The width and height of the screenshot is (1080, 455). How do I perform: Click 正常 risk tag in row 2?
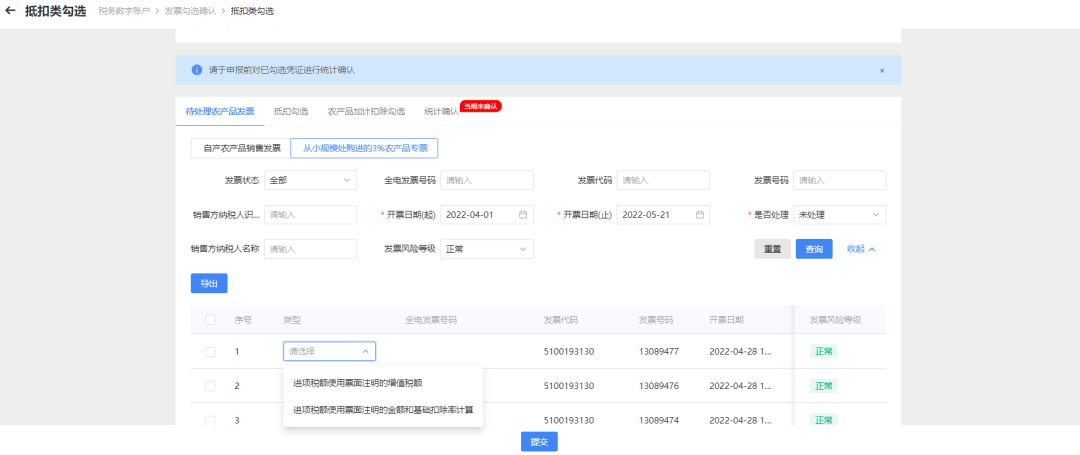[x=824, y=386]
